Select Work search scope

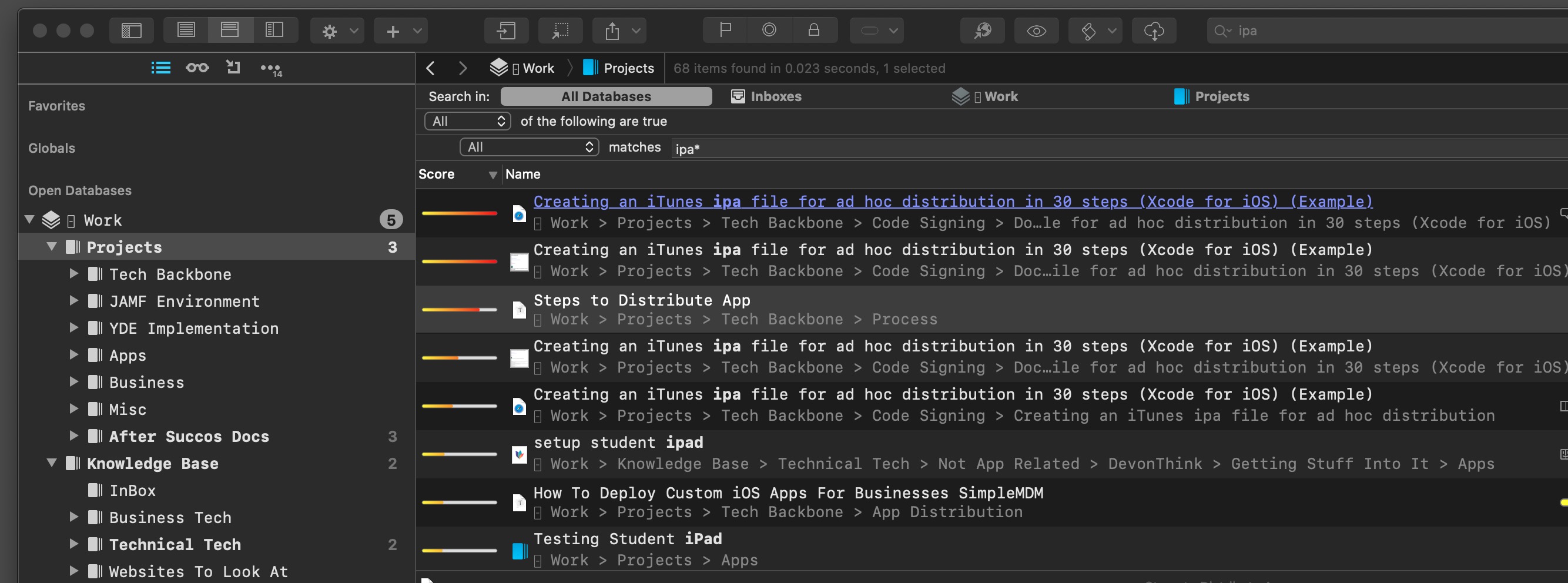click(985, 96)
